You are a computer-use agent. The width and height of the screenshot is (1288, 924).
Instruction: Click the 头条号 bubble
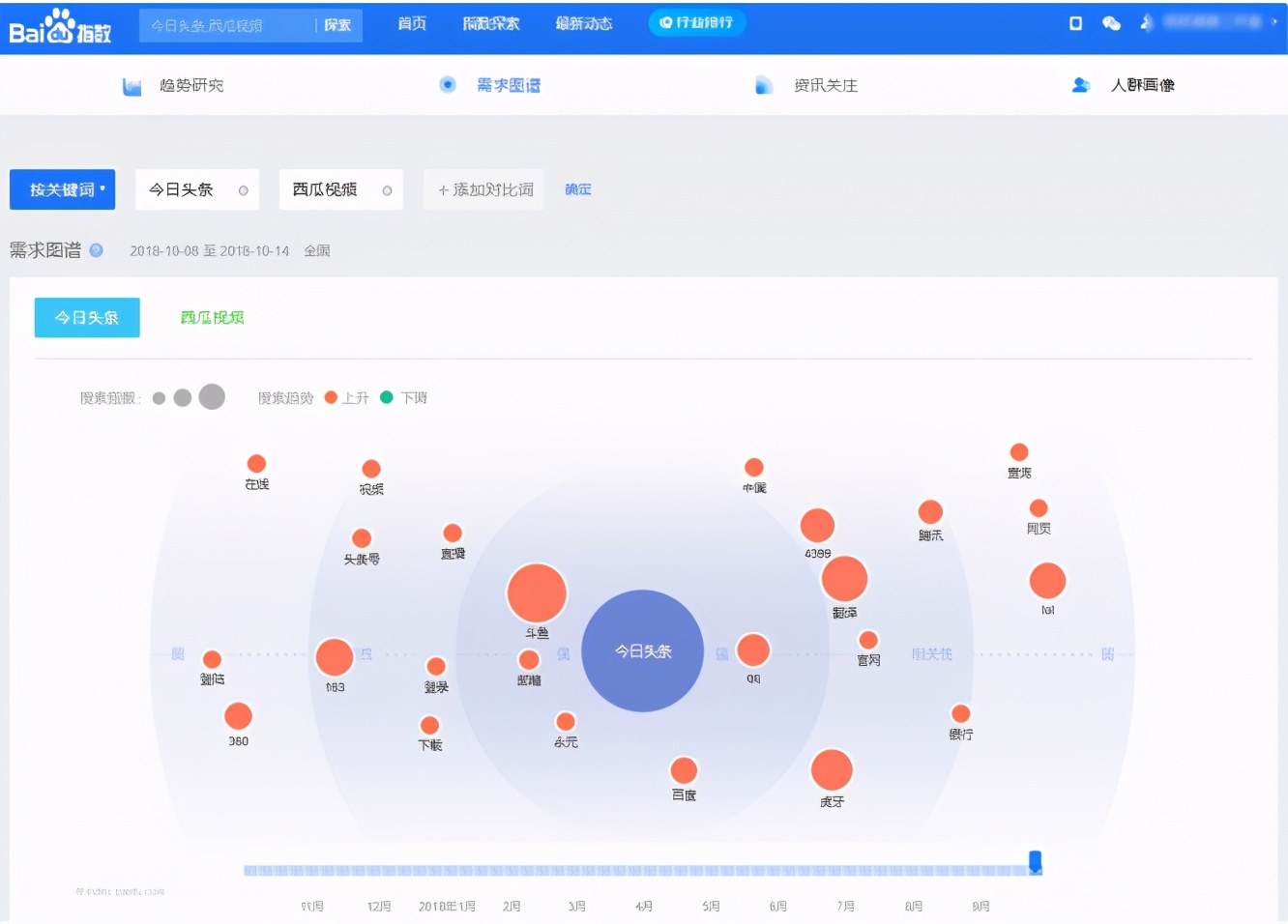(x=362, y=538)
